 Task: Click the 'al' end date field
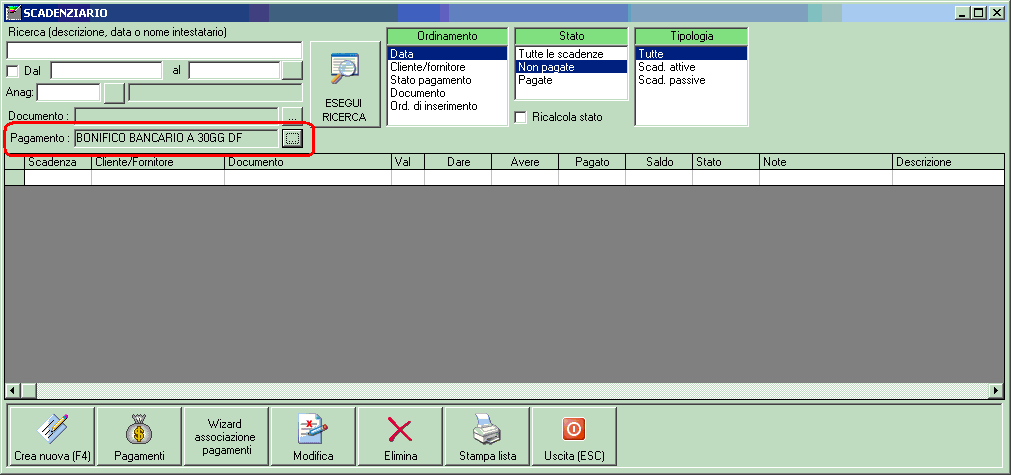tap(234, 70)
